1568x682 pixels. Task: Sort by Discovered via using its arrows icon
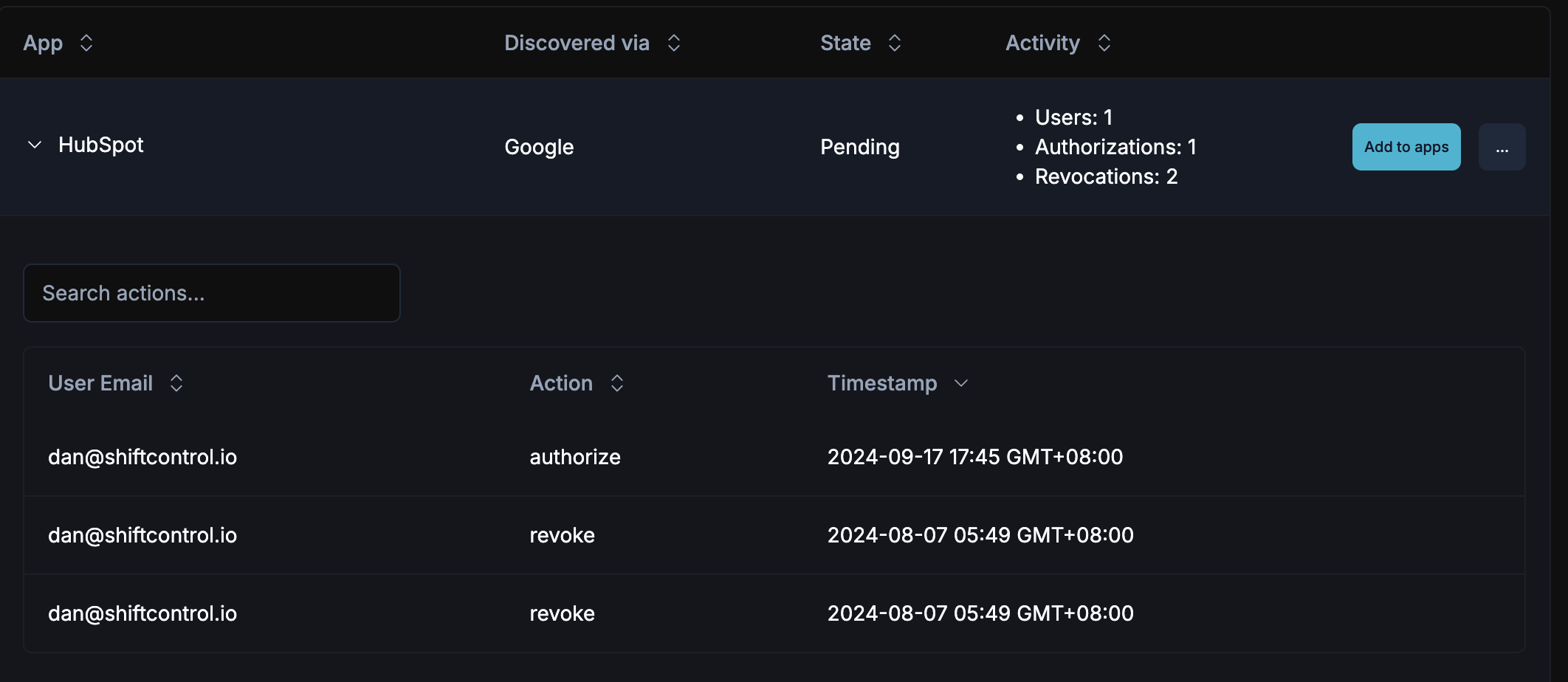(x=673, y=43)
